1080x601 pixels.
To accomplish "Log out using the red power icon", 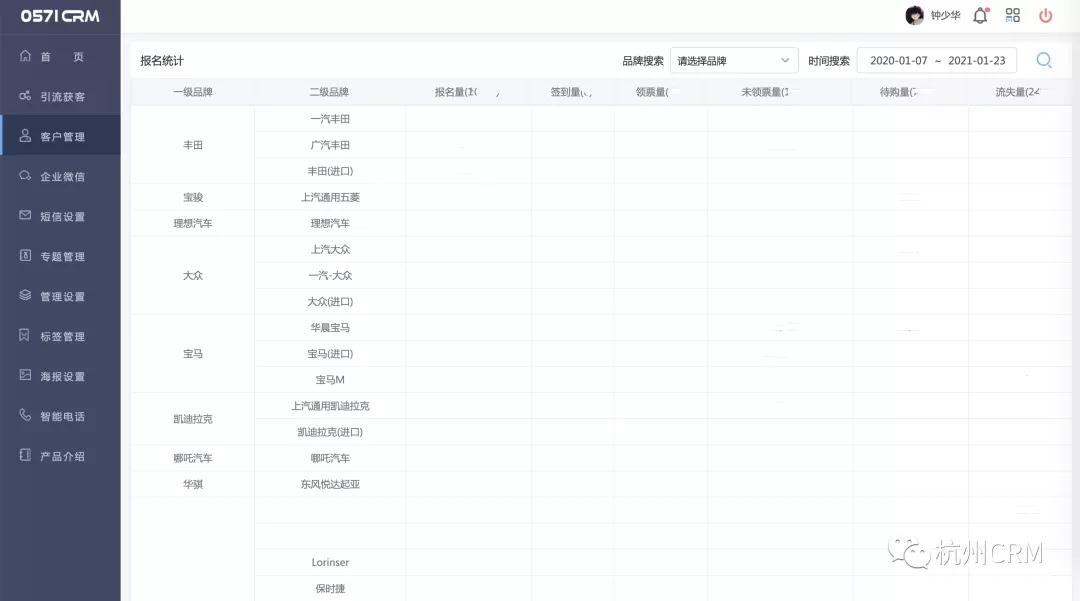I will click(1046, 15).
